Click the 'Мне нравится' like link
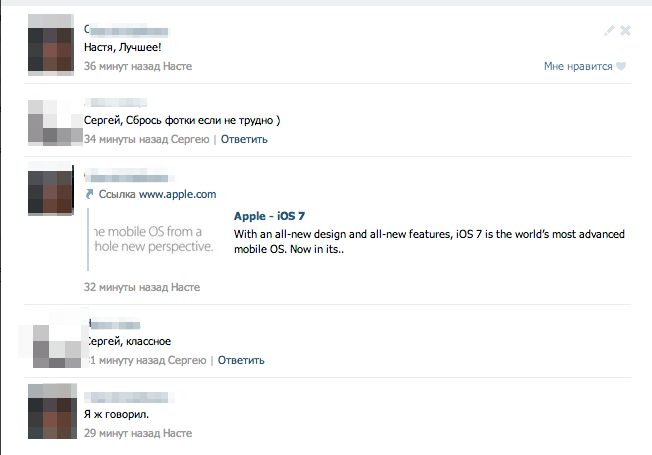The width and height of the screenshot is (652, 455). 578,66
